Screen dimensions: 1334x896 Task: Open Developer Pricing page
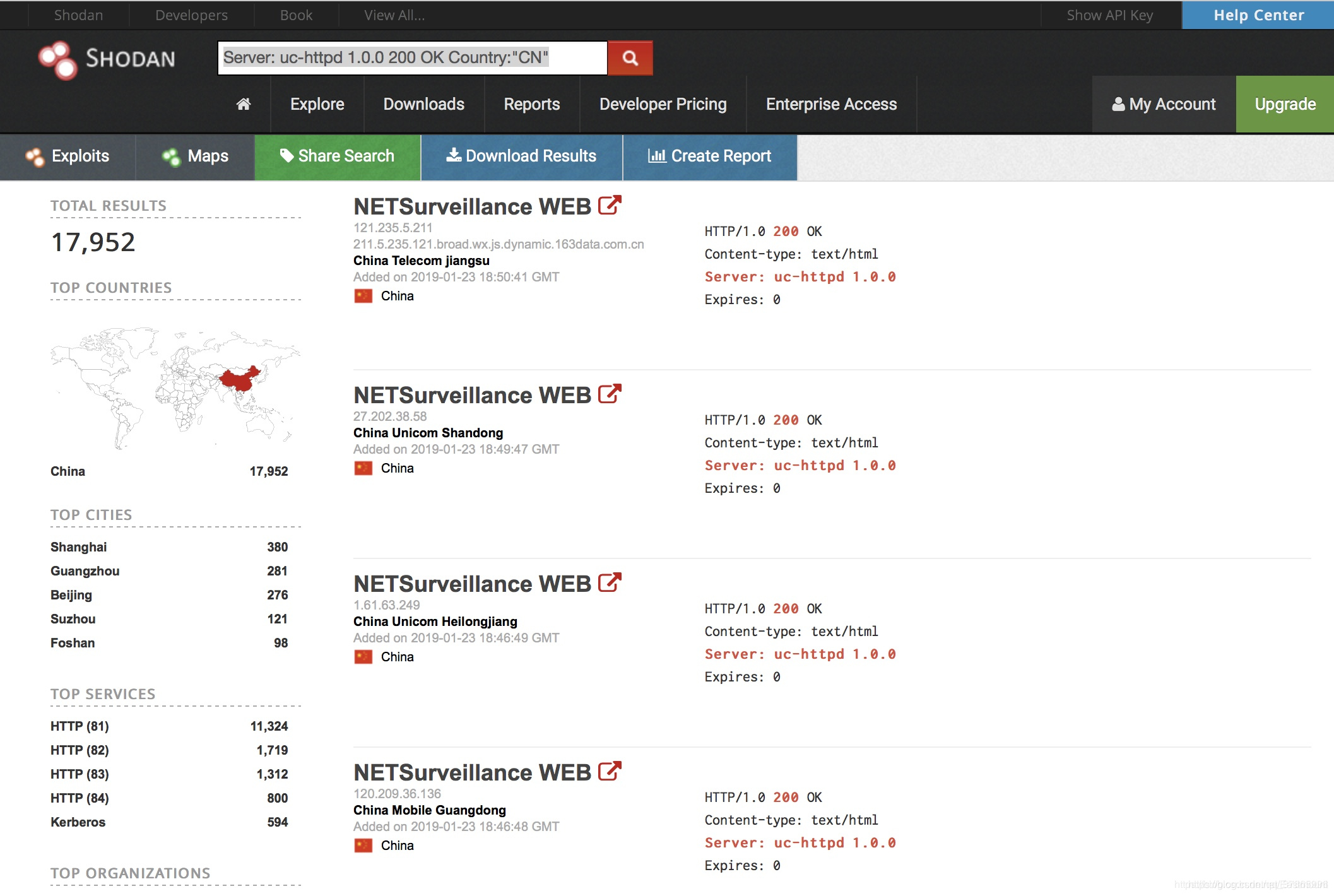(x=663, y=104)
